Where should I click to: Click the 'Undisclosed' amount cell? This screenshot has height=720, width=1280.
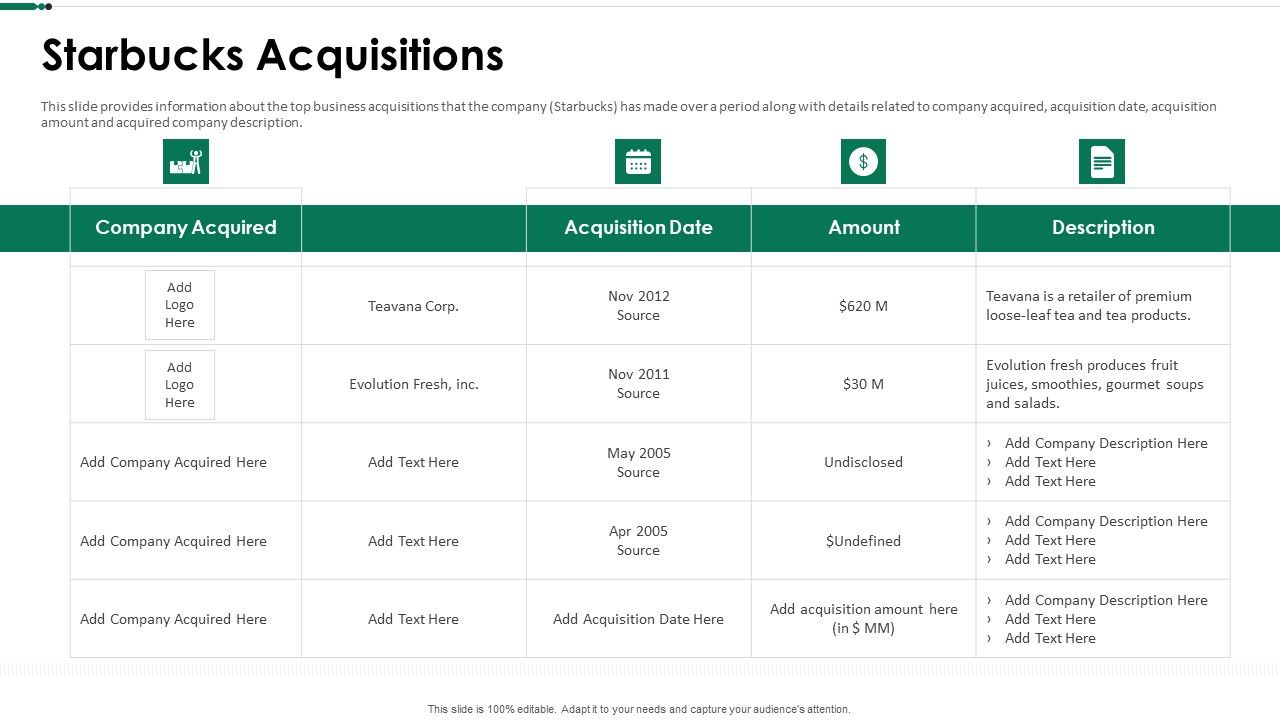pos(864,462)
